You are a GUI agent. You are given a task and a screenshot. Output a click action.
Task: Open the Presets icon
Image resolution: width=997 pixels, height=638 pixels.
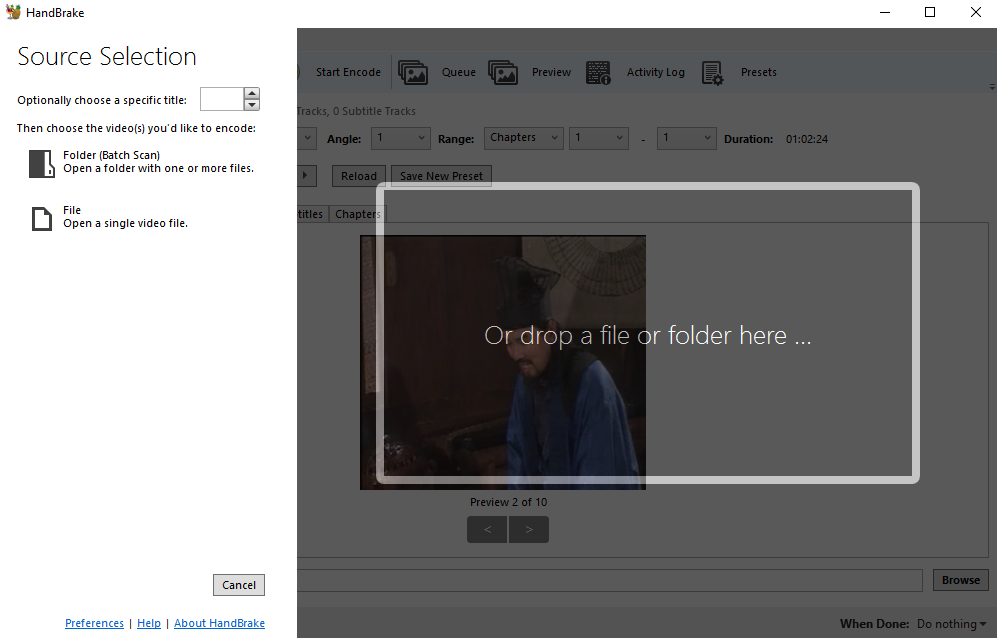(713, 73)
